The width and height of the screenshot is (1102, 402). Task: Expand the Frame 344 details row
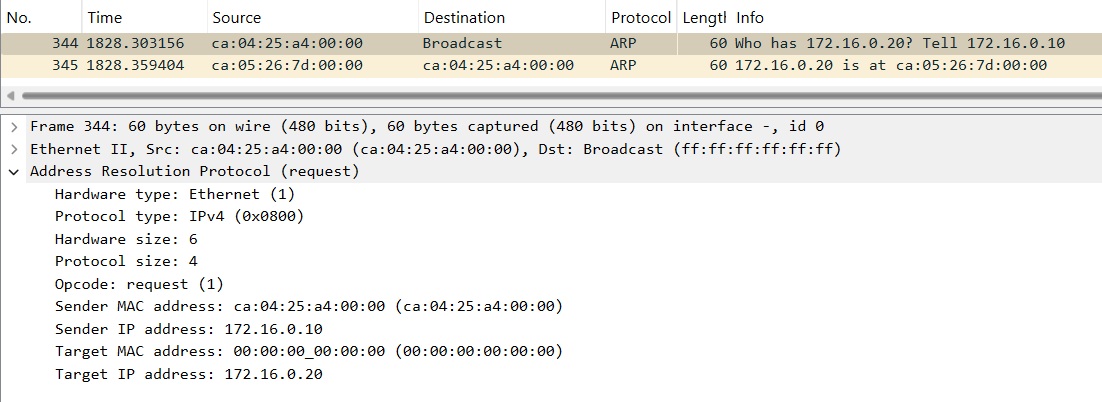pyautogui.click(x=14, y=127)
